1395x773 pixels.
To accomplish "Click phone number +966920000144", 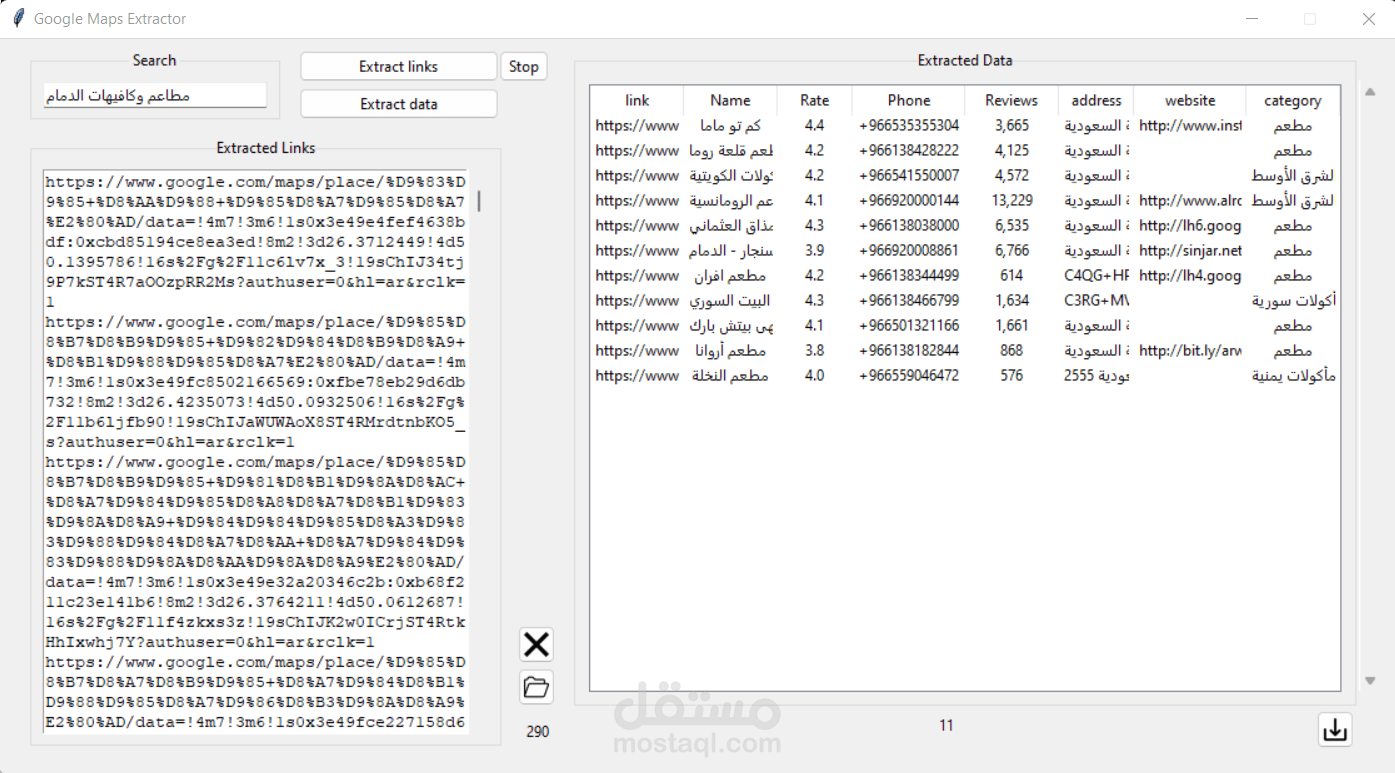I will tap(909, 201).
